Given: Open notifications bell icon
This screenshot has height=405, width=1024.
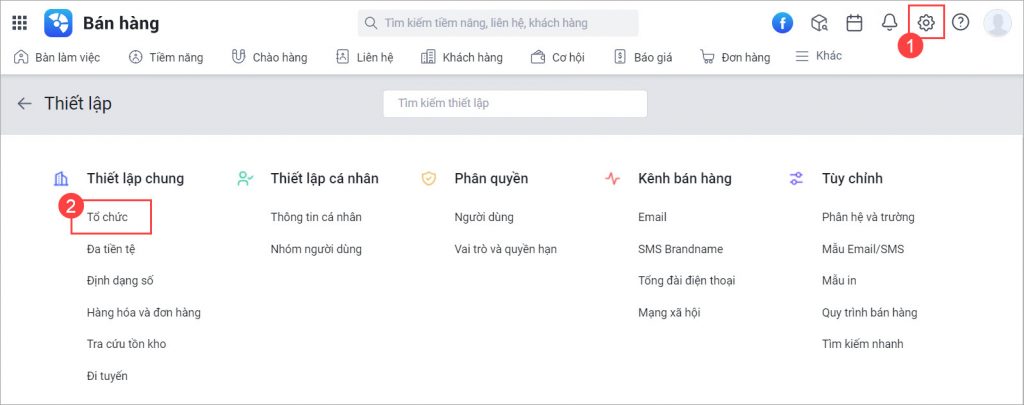Looking at the screenshot, I should pos(889,23).
